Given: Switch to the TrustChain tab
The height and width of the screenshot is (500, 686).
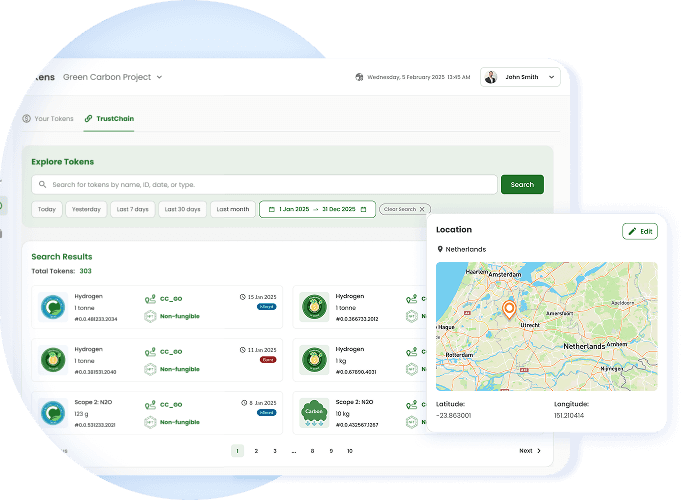Looking at the screenshot, I should (109, 119).
